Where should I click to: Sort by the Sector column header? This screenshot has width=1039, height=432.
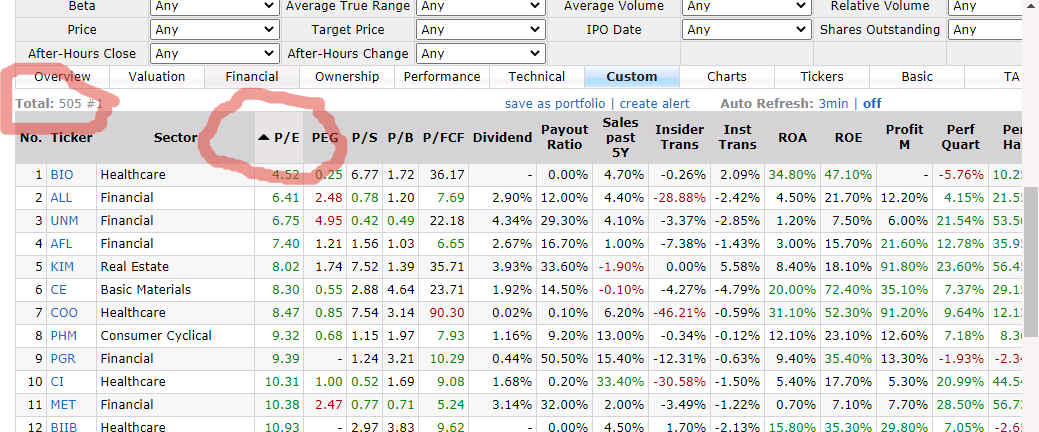[x=176, y=138]
